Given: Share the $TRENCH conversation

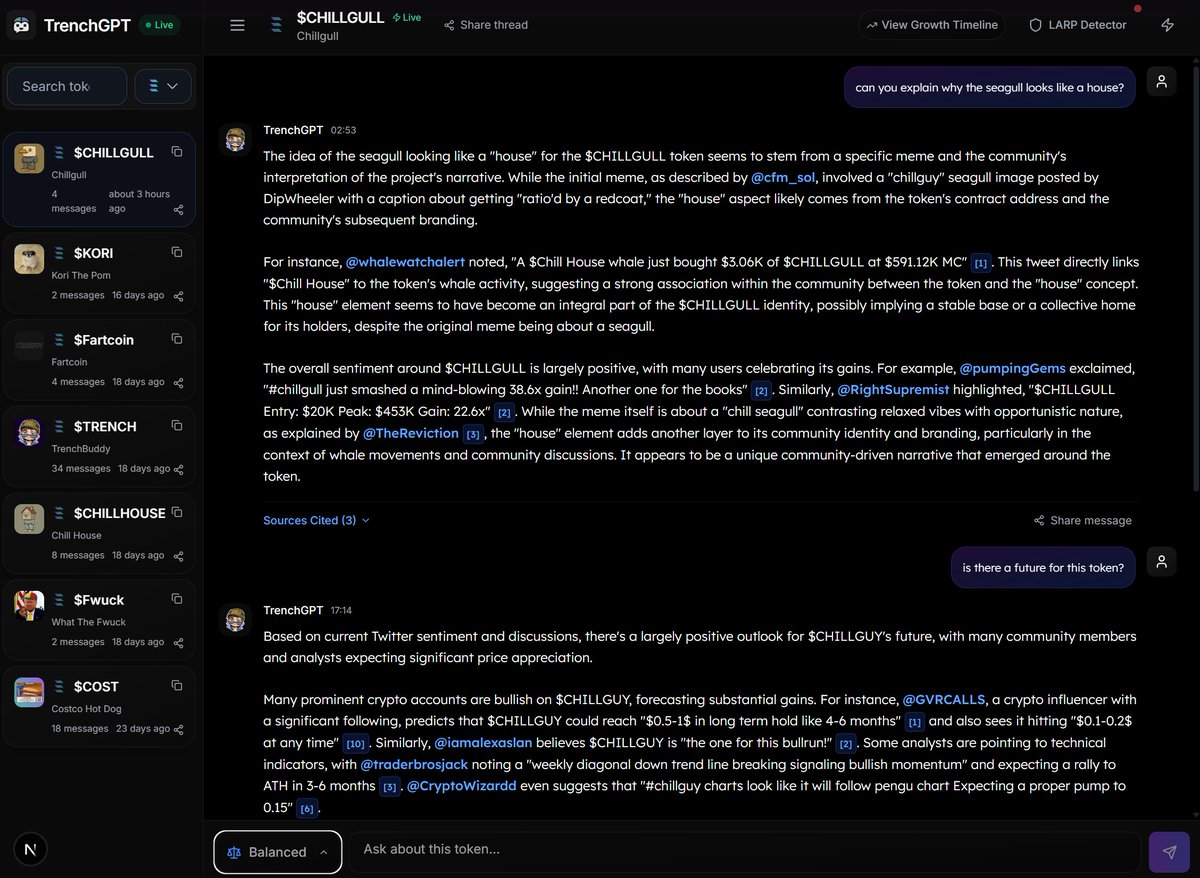Looking at the screenshot, I should click(178, 469).
